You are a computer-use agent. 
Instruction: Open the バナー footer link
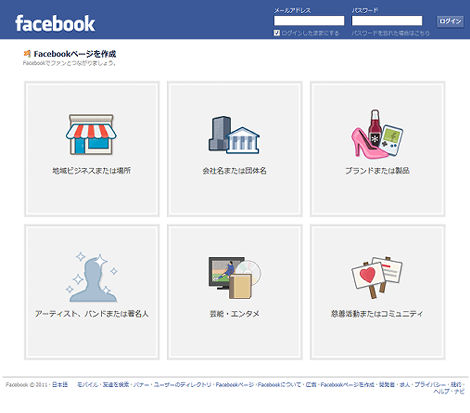141,385
